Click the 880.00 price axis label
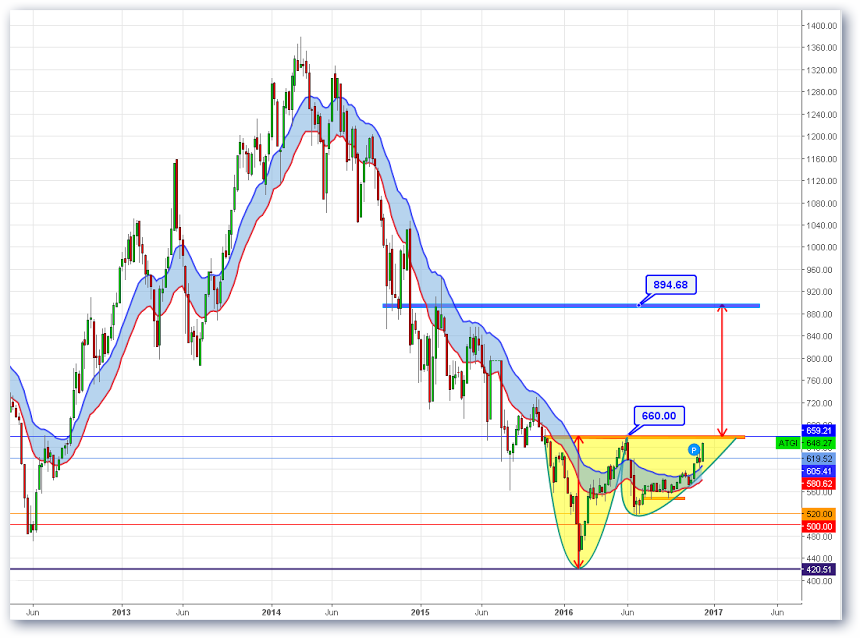 click(x=821, y=314)
